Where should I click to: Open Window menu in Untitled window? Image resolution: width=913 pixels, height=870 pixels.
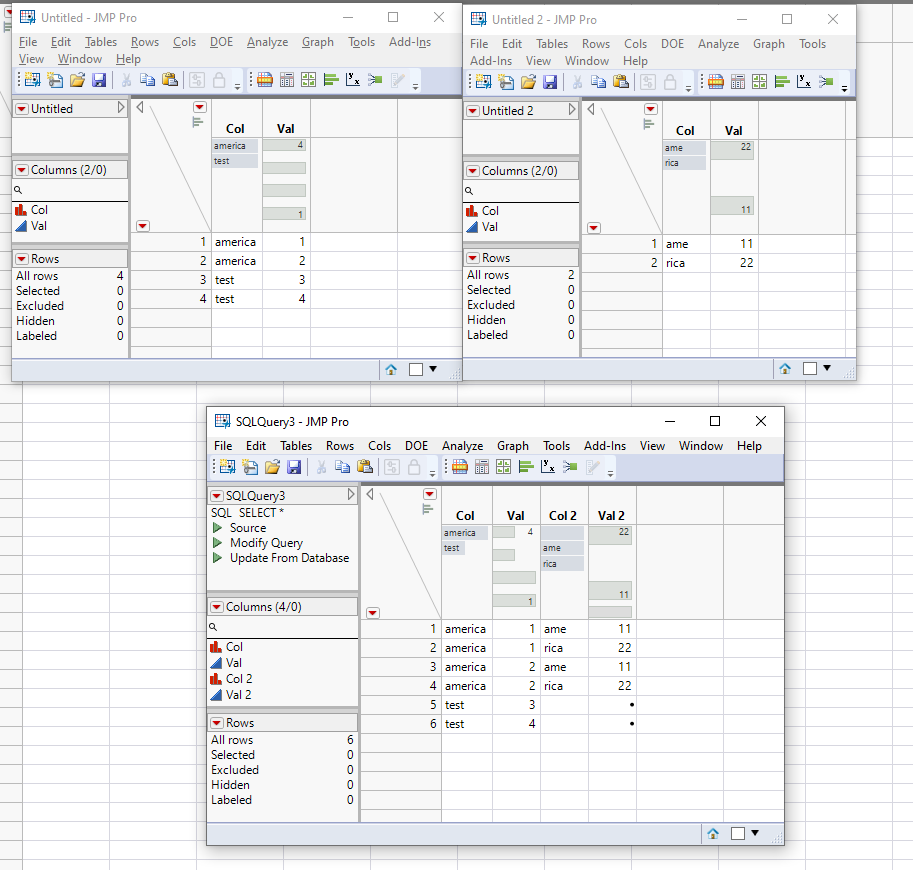tap(80, 59)
